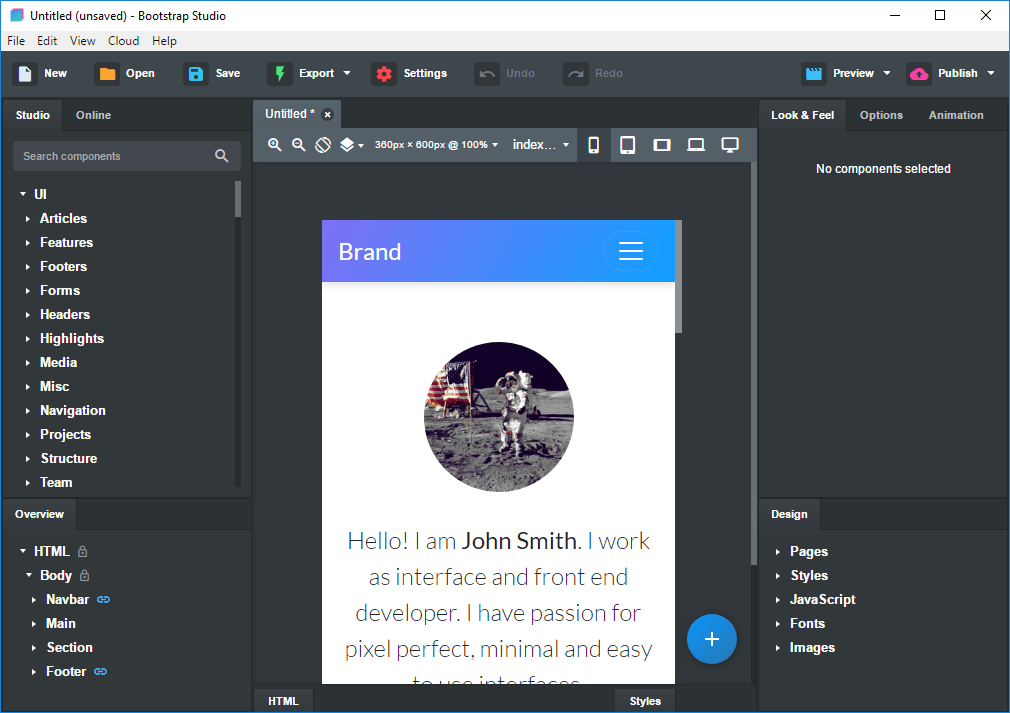Screen dimensions: 1010x713
Task: Switch to the Online components tab
Action: coord(93,115)
